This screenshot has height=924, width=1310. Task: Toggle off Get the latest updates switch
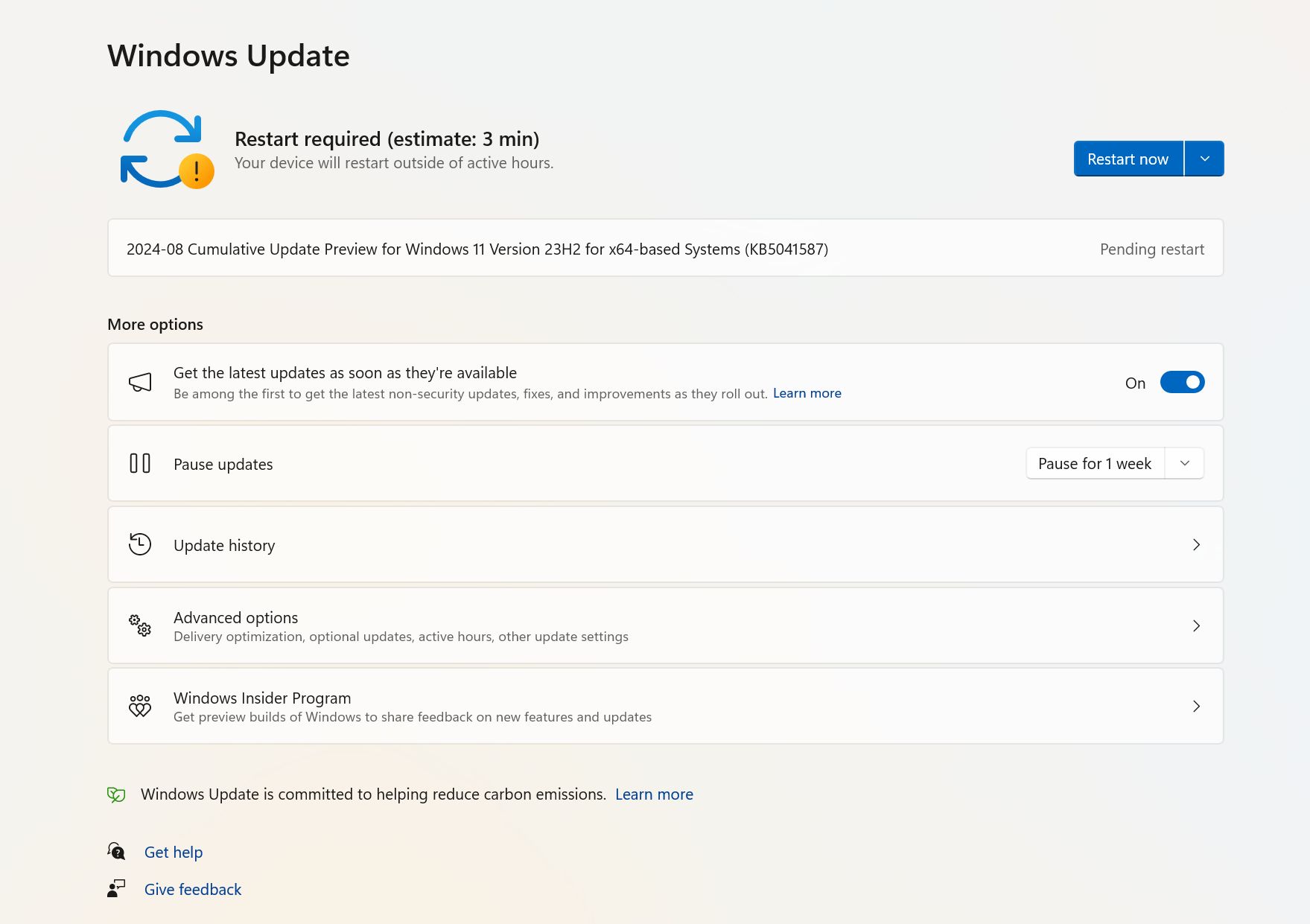click(x=1182, y=382)
